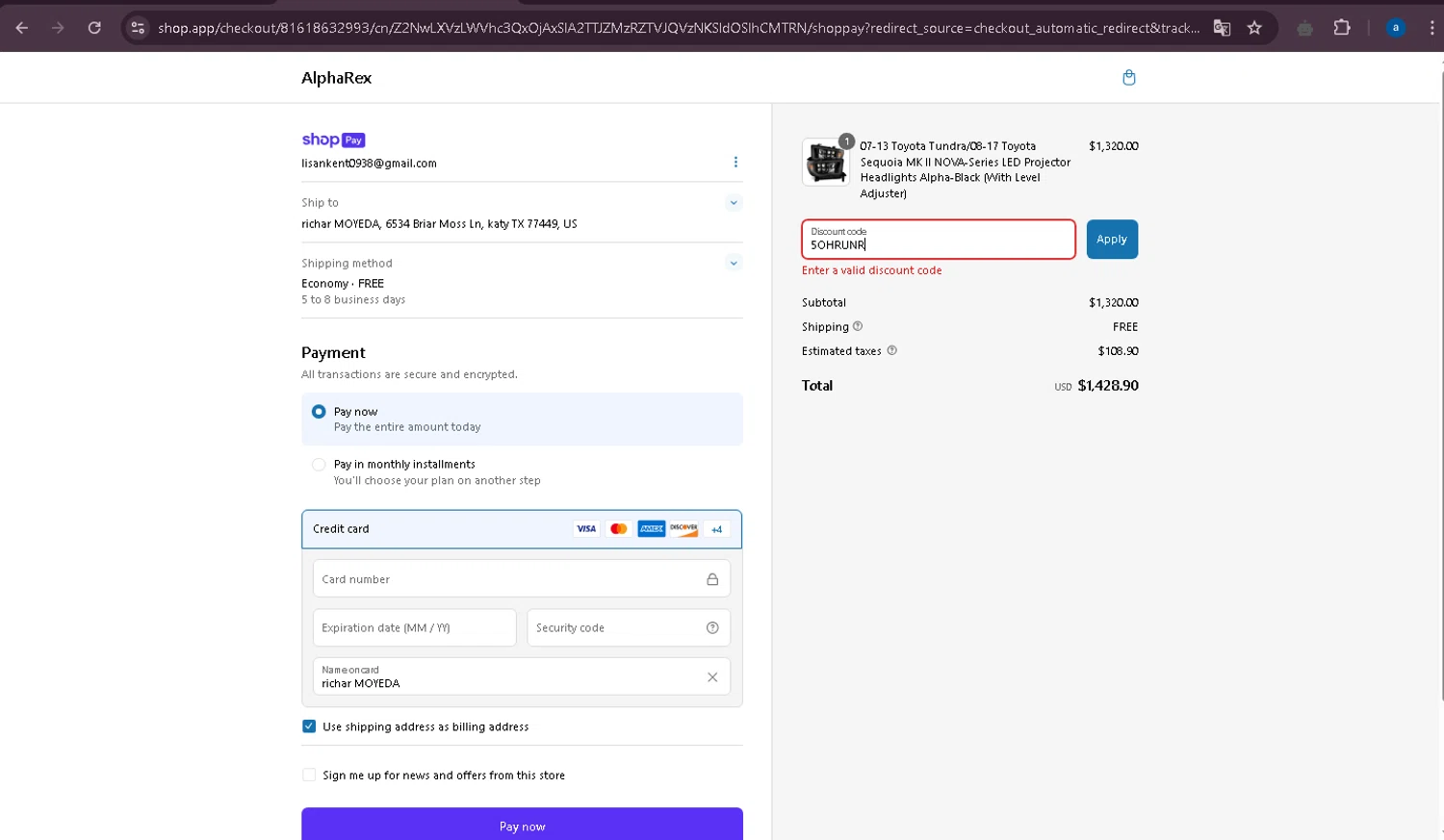The image size is (1444, 840).
Task: Click the email lisankent0938@gmail.com
Action: click(x=369, y=164)
